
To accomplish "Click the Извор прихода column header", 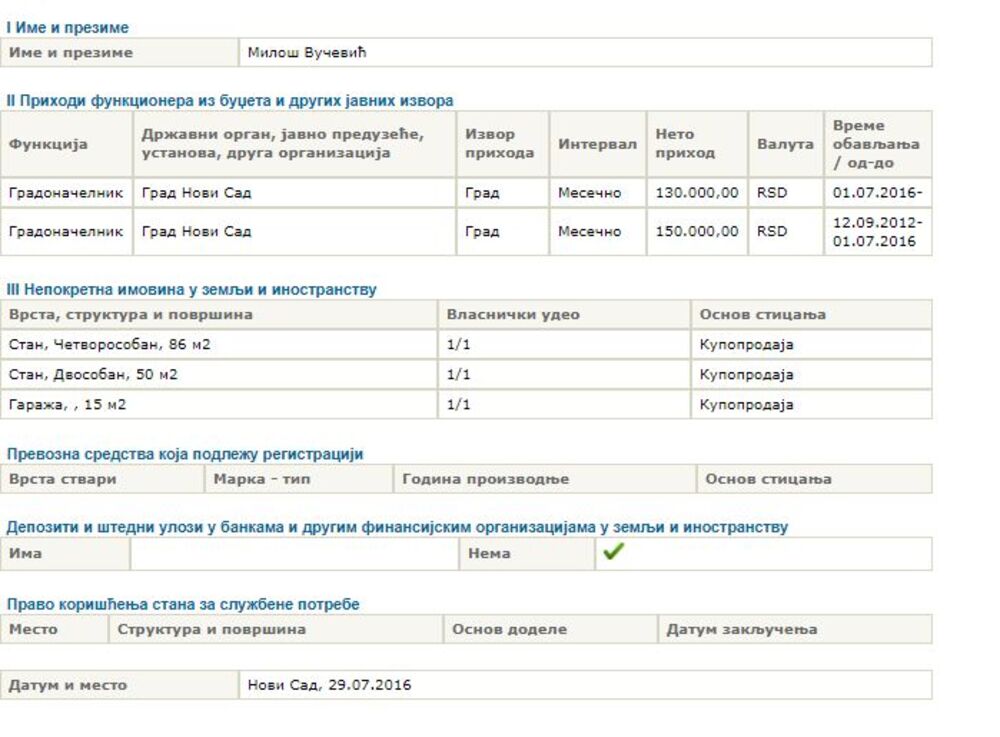I will pyautogui.click(x=490, y=144).
